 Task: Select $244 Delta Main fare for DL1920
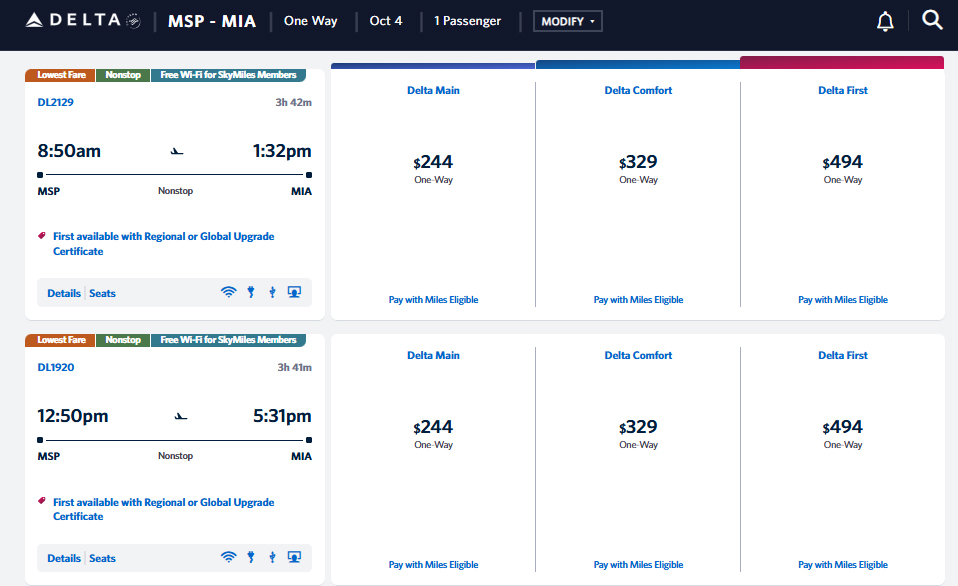pos(433,427)
